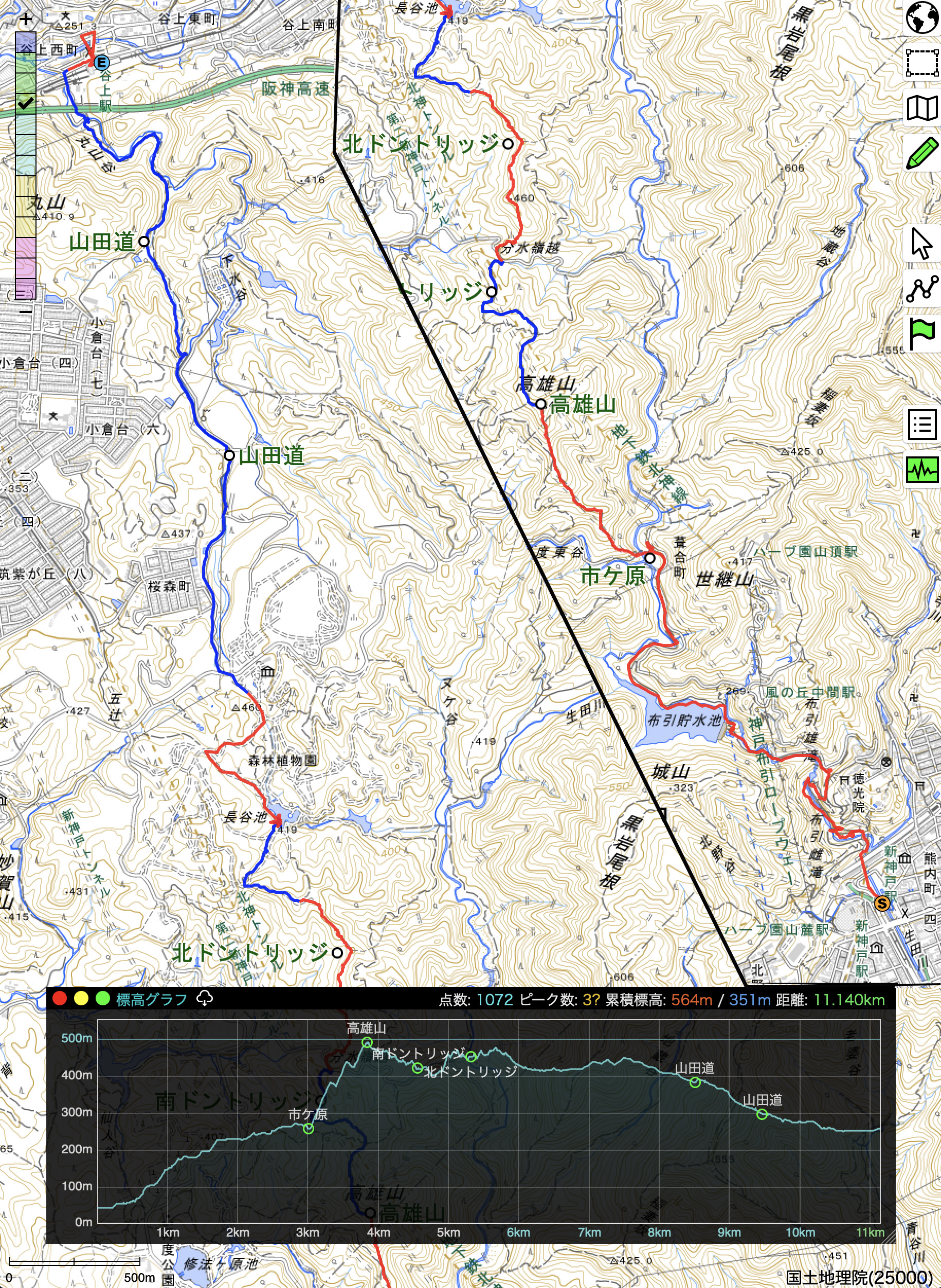Viewport: 941px width, 1288px height.
Task: Minimize the graph panel using yellow dot
Action: pyautogui.click(x=81, y=999)
